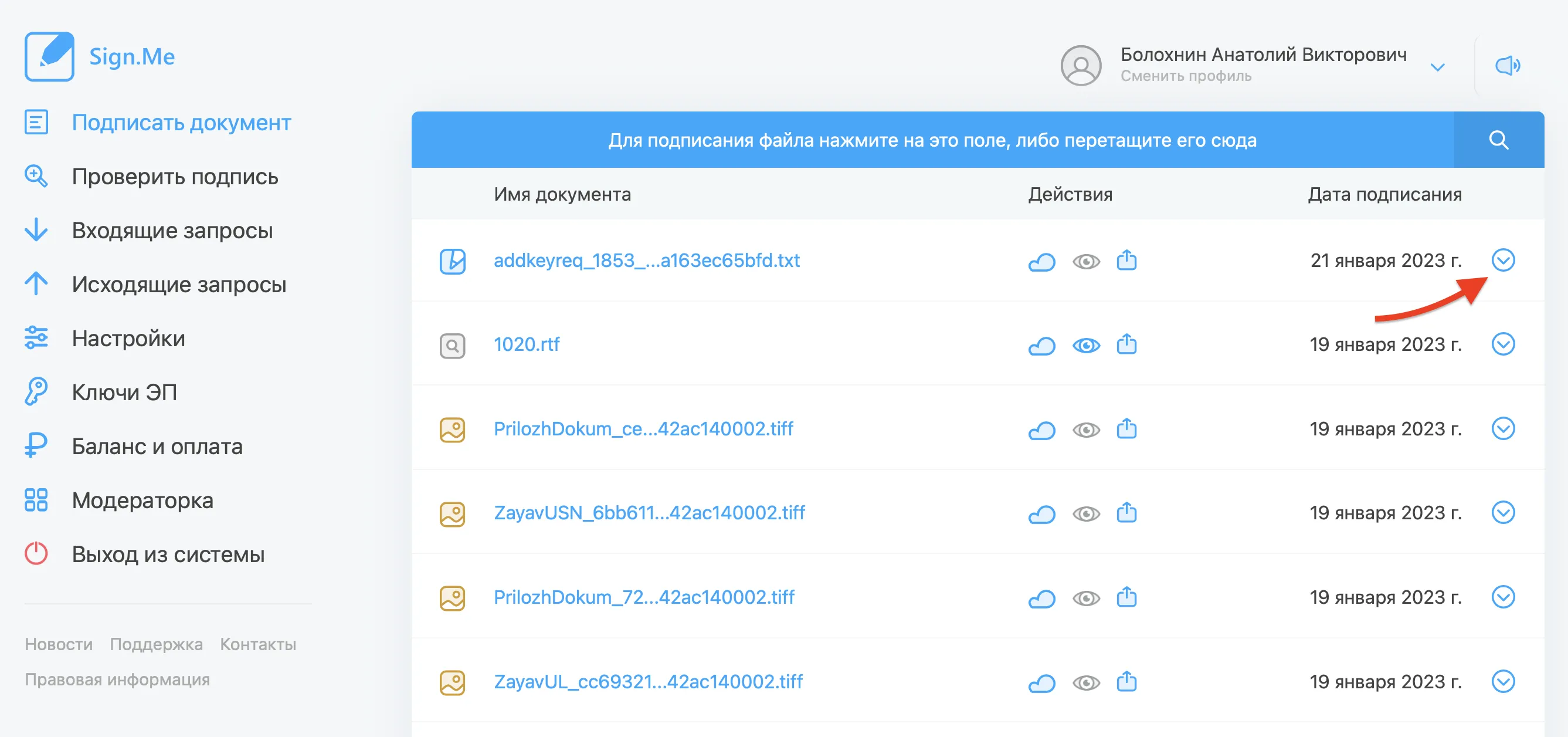Click Сменить профиль link
The image size is (1568, 737).
(x=1186, y=76)
